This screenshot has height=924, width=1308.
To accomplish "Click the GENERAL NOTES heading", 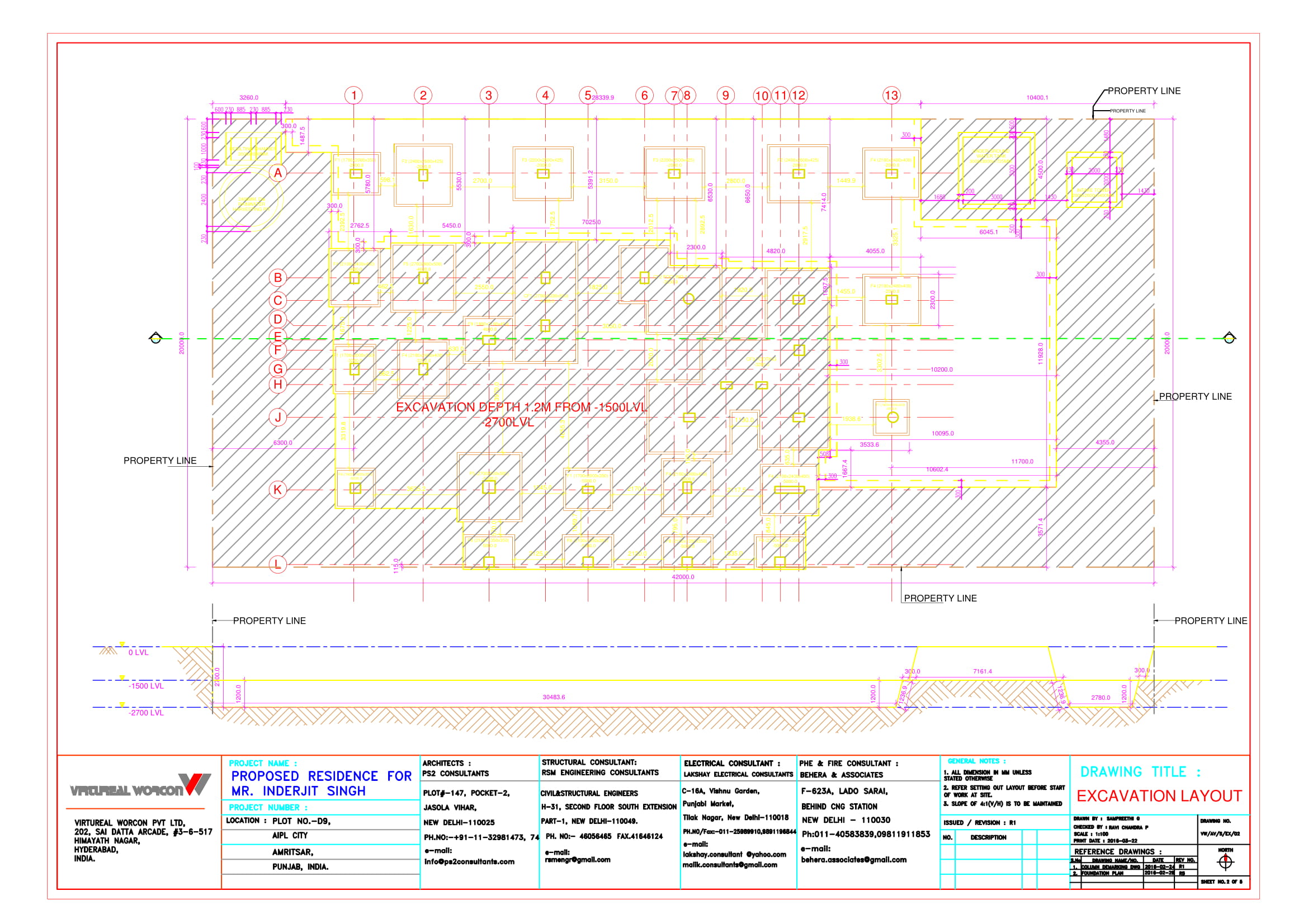I will click(976, 761).
